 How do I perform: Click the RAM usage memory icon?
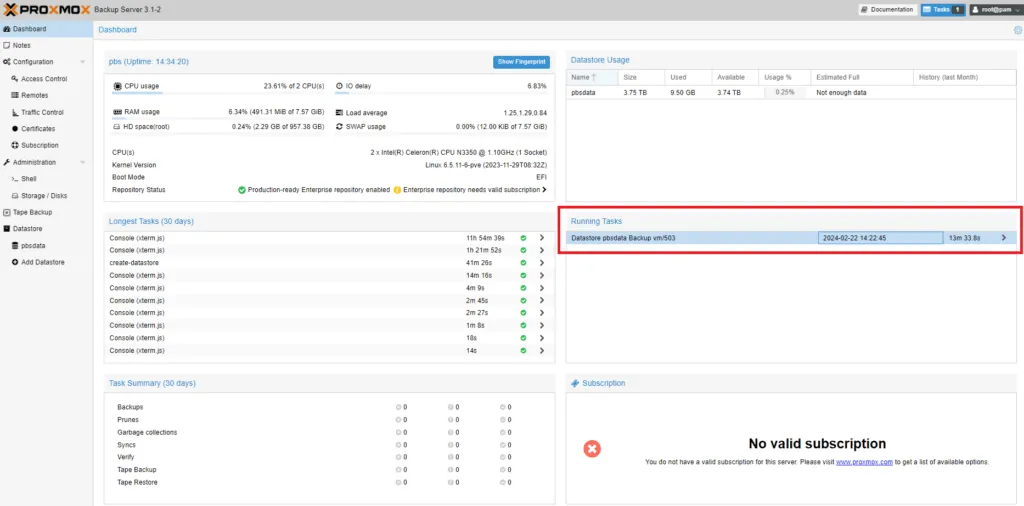coord(118,112)
